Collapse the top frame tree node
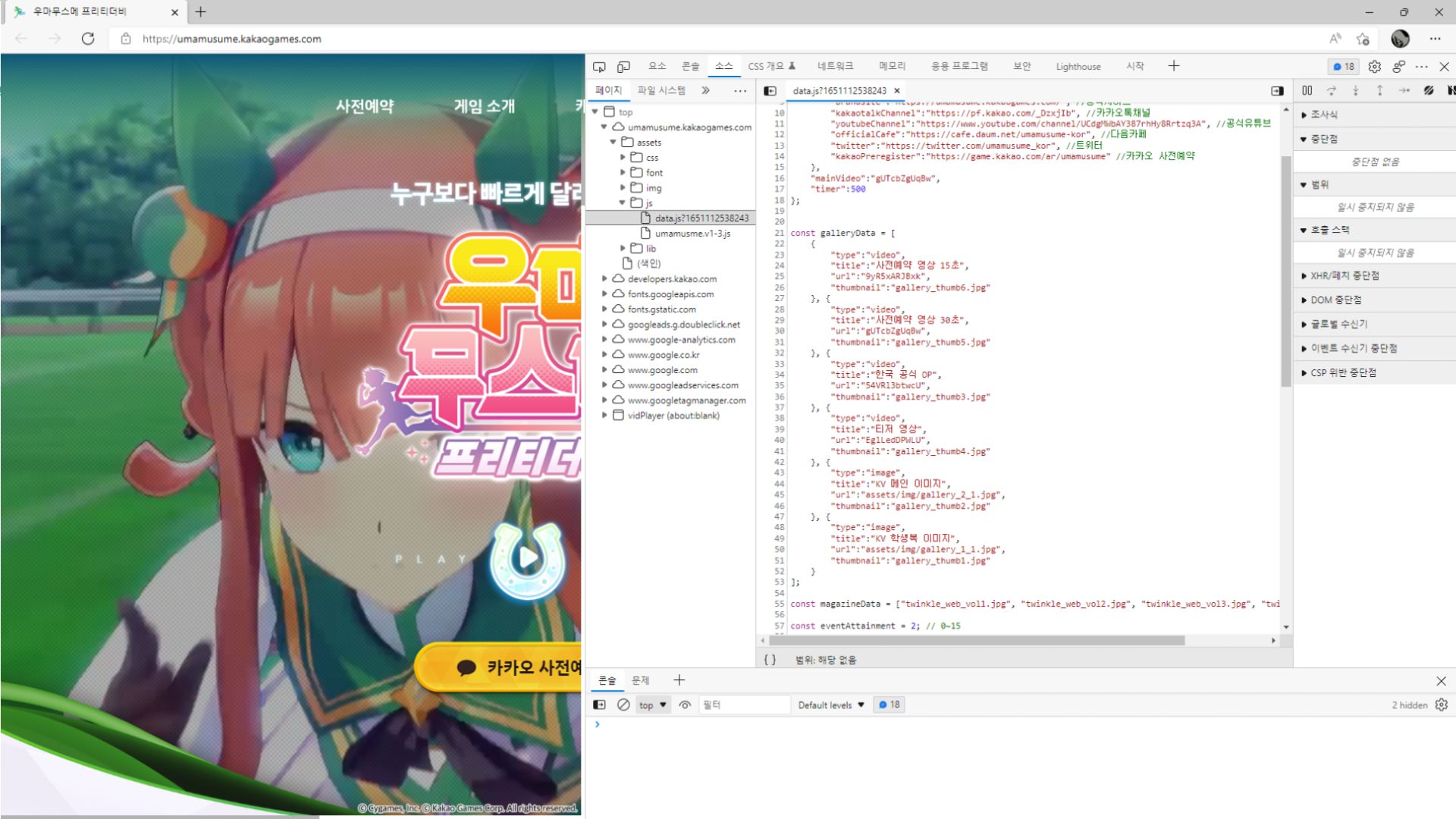The height and width of the screenshot is (819, 1456). point(595,111)
